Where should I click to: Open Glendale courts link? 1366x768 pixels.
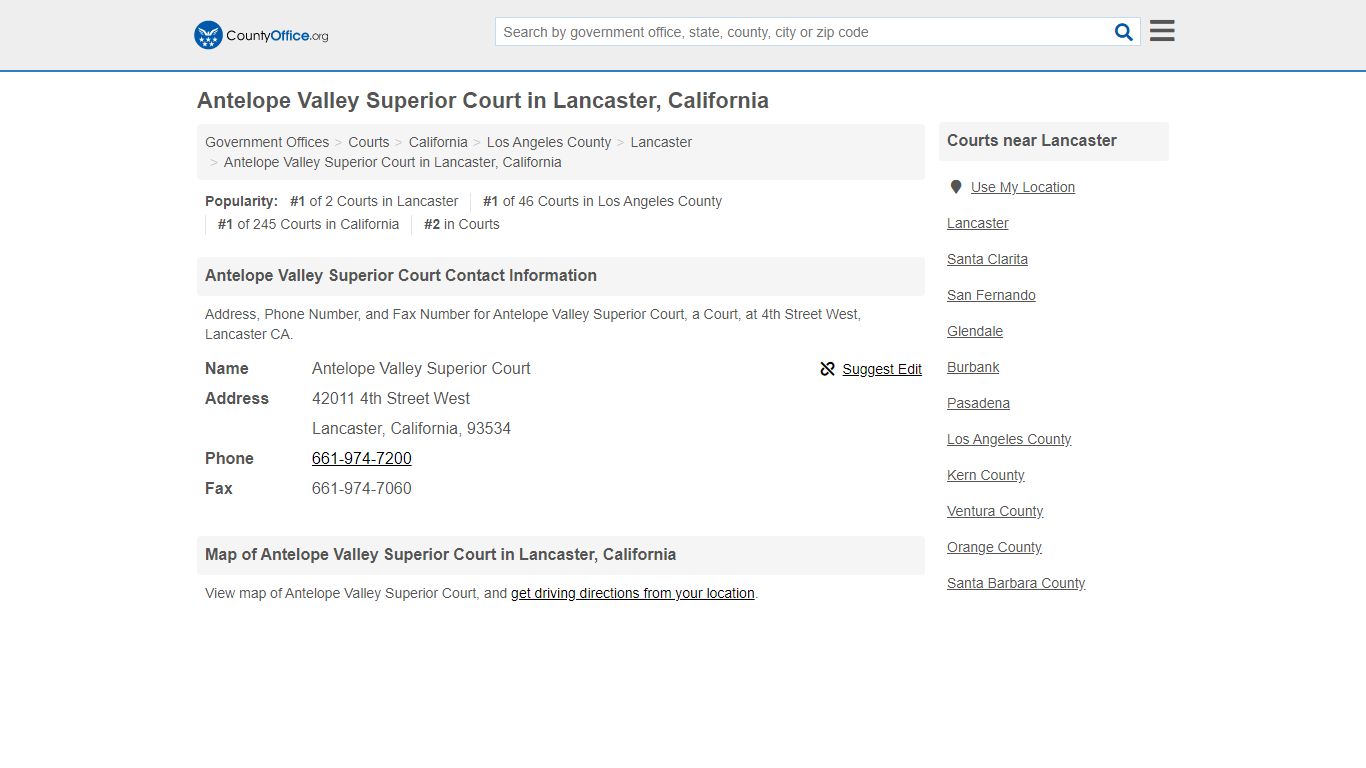(x=975, y=331)
